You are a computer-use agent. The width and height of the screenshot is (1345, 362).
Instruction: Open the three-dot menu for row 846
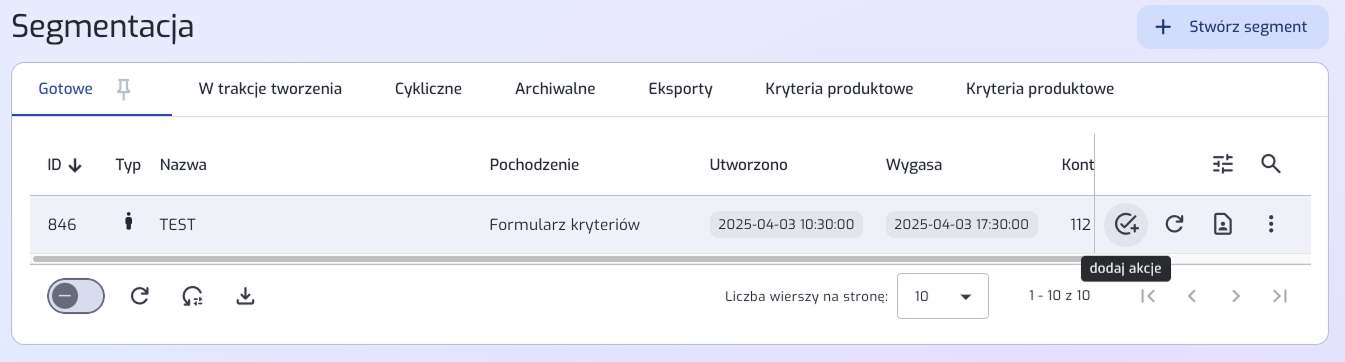pos(1271,224)
